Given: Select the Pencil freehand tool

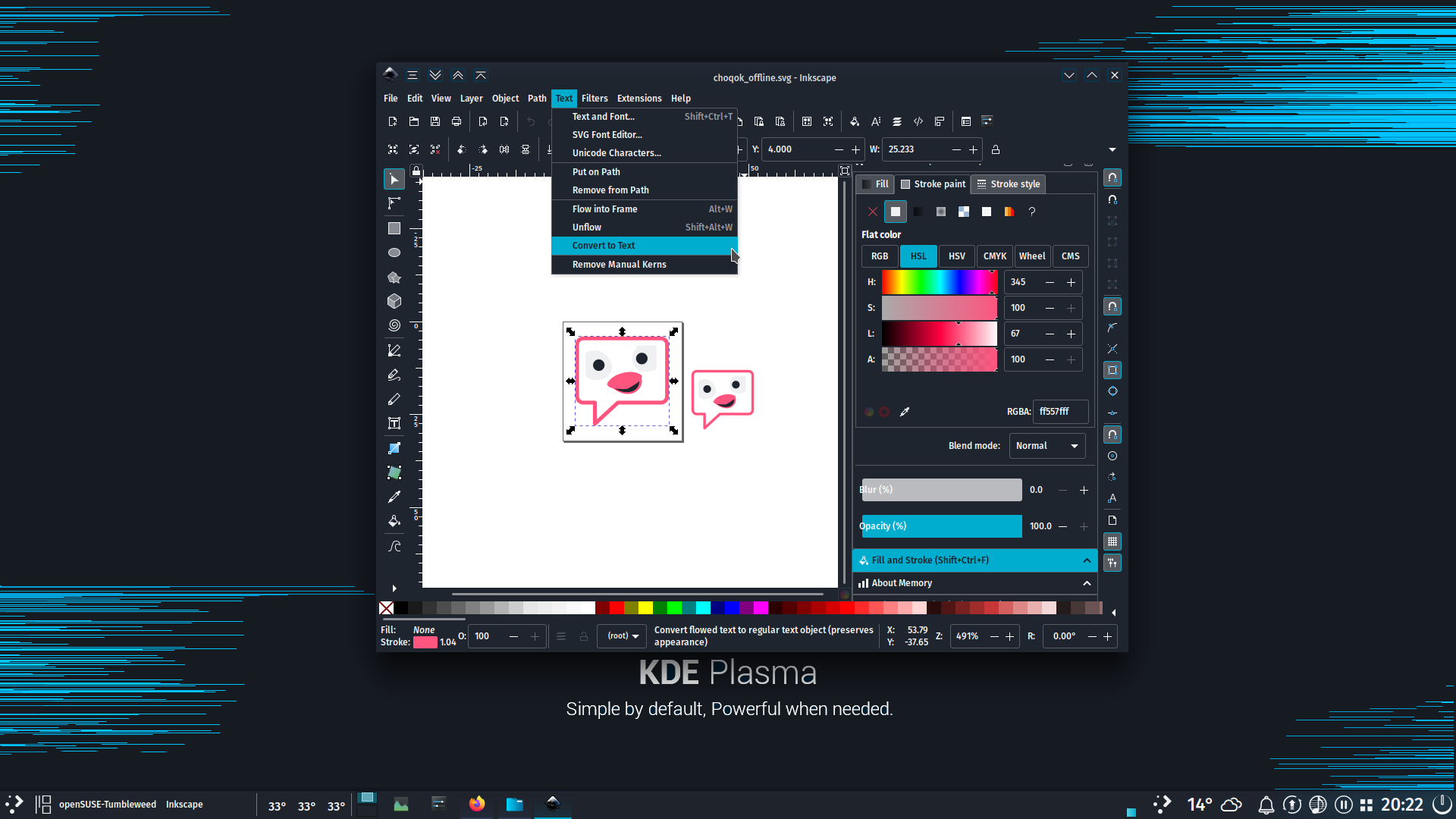Looking at the screenshot, I should coord(394,375).
